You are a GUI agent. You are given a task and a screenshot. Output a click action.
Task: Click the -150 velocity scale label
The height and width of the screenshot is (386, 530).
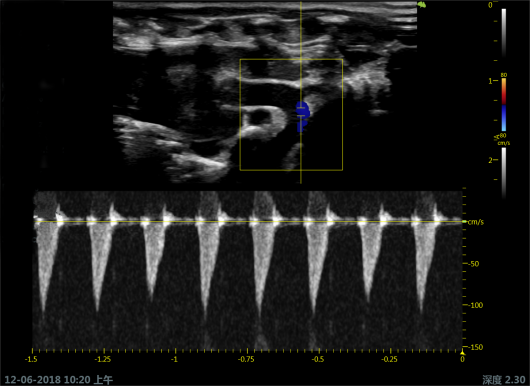click(475, 347)
